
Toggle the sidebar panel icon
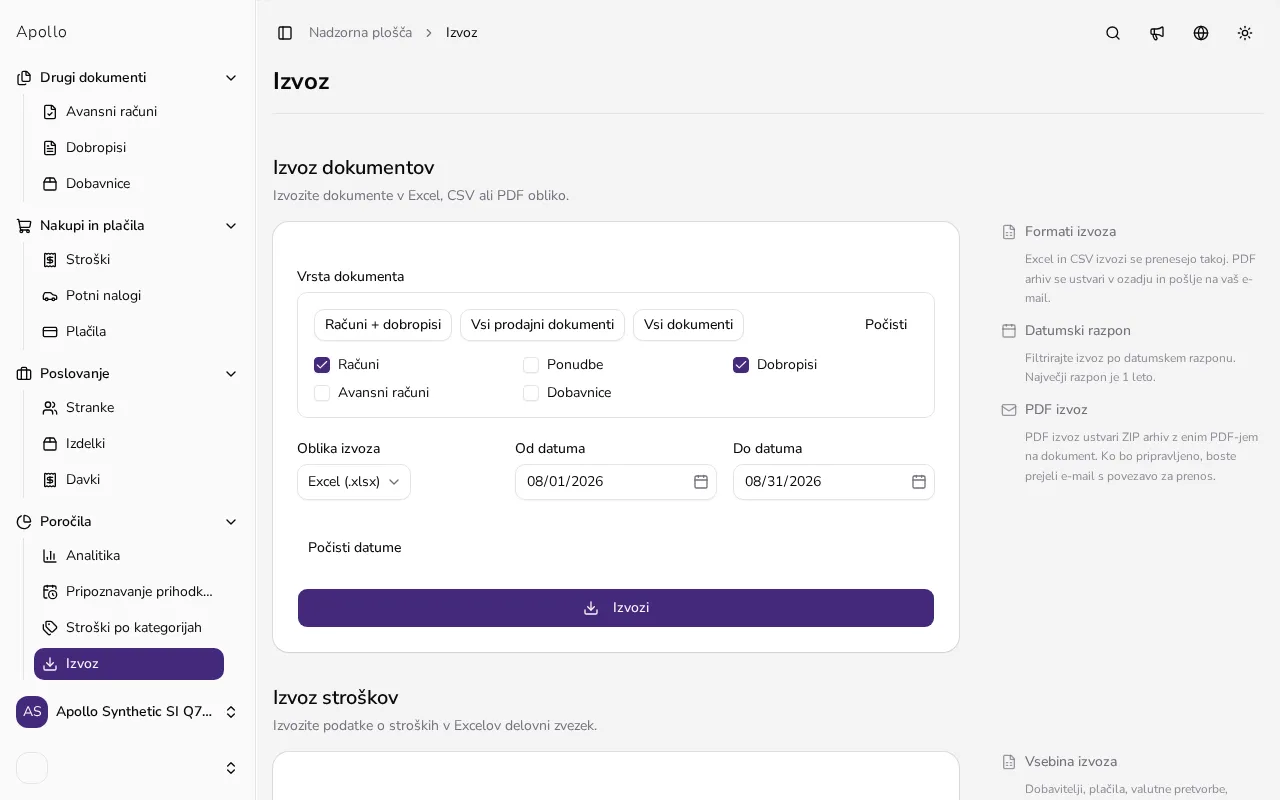[x=285, y=33]
